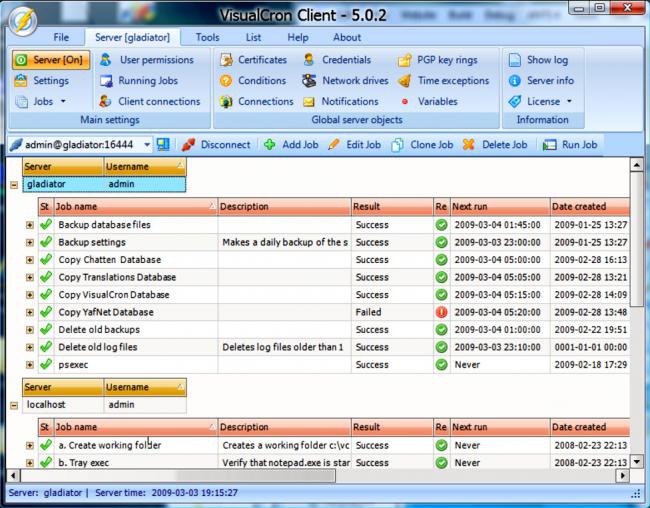The height and width of the screenshot is (508, 650).
Task: Collapse the gladiator server group
Action: coord(14,185)
